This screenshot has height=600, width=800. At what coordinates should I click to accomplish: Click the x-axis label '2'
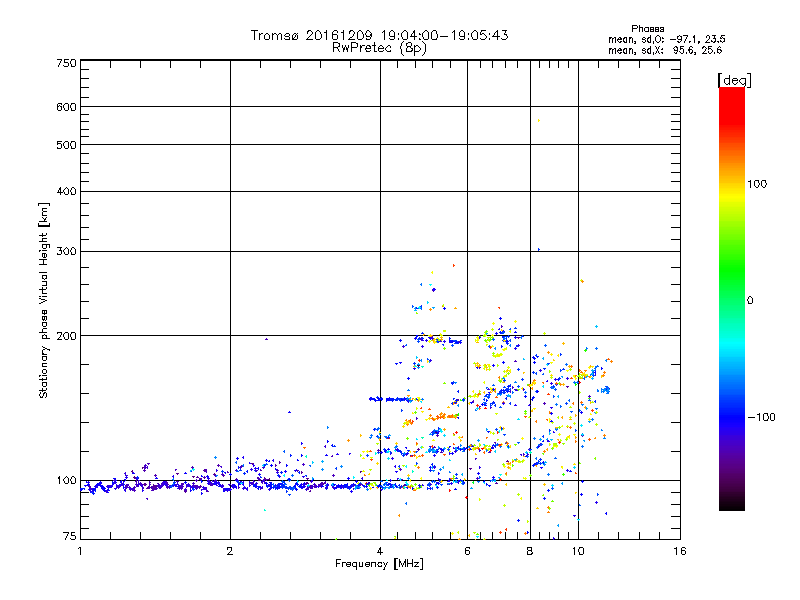pyautogui.click(x=230, y=551)
